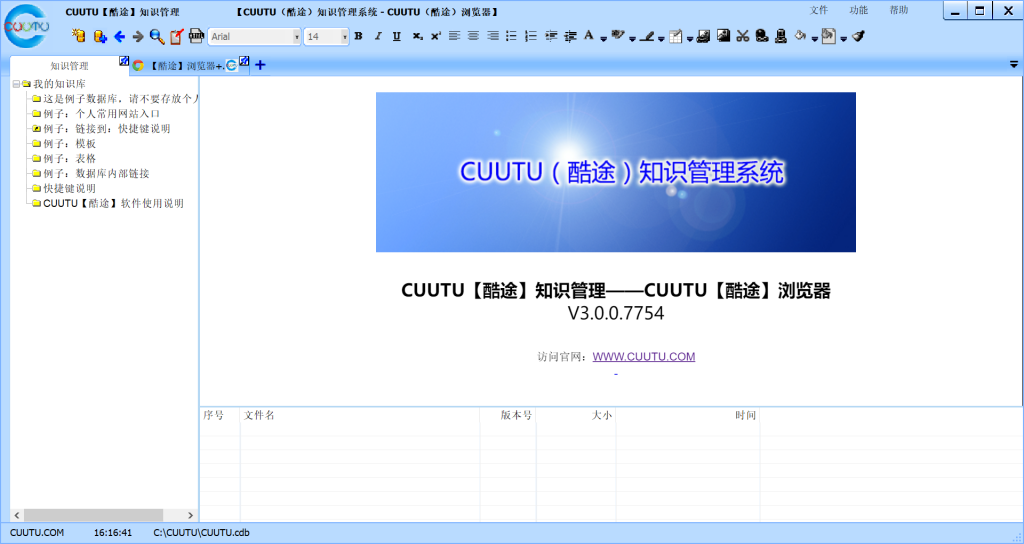The width and height of the screenshot is (1024, 544).
Task: Select 例子：表格 node
Action: pos(69,159)
